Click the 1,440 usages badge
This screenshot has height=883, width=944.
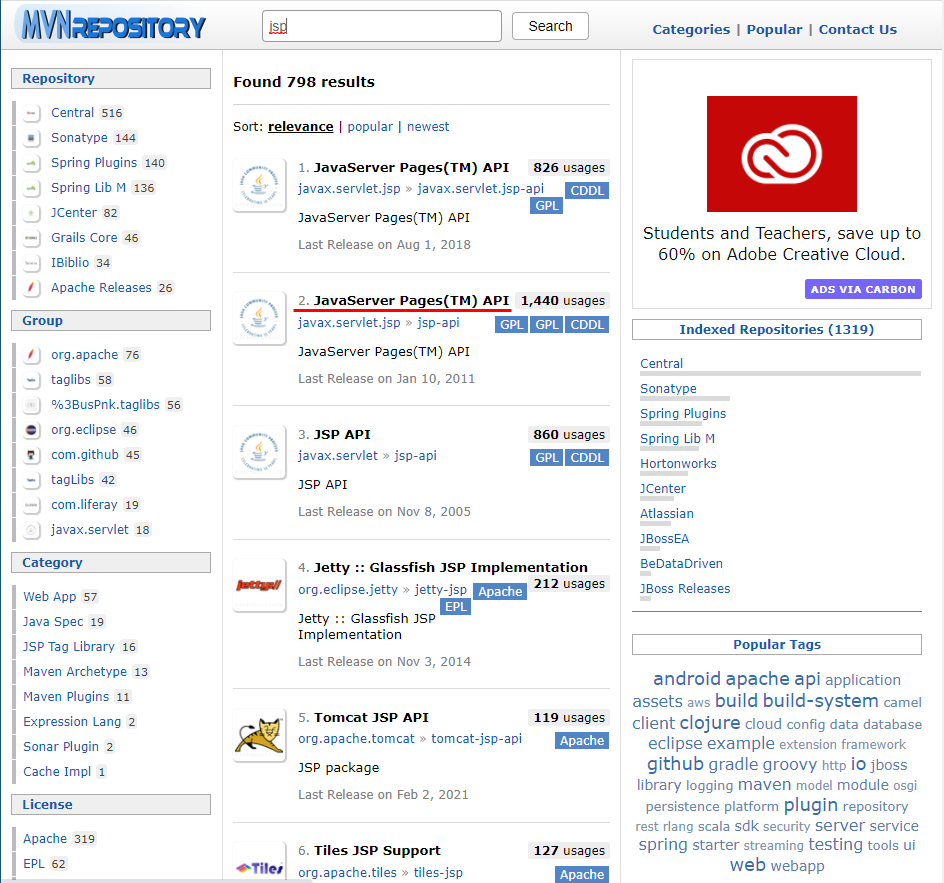coord(562,300)
